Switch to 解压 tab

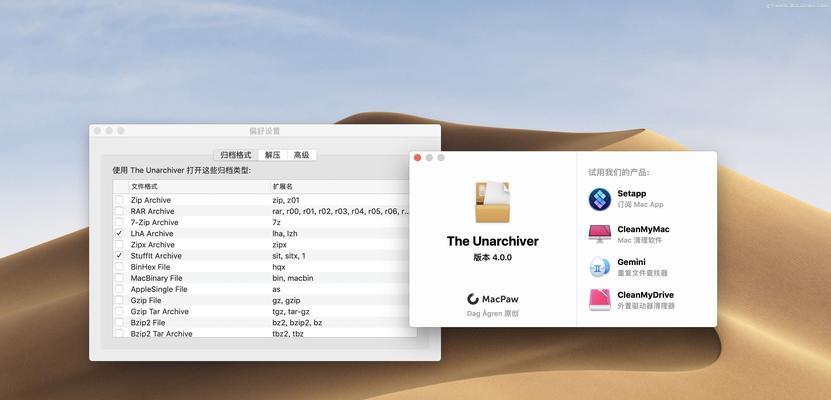pos(272,155)
